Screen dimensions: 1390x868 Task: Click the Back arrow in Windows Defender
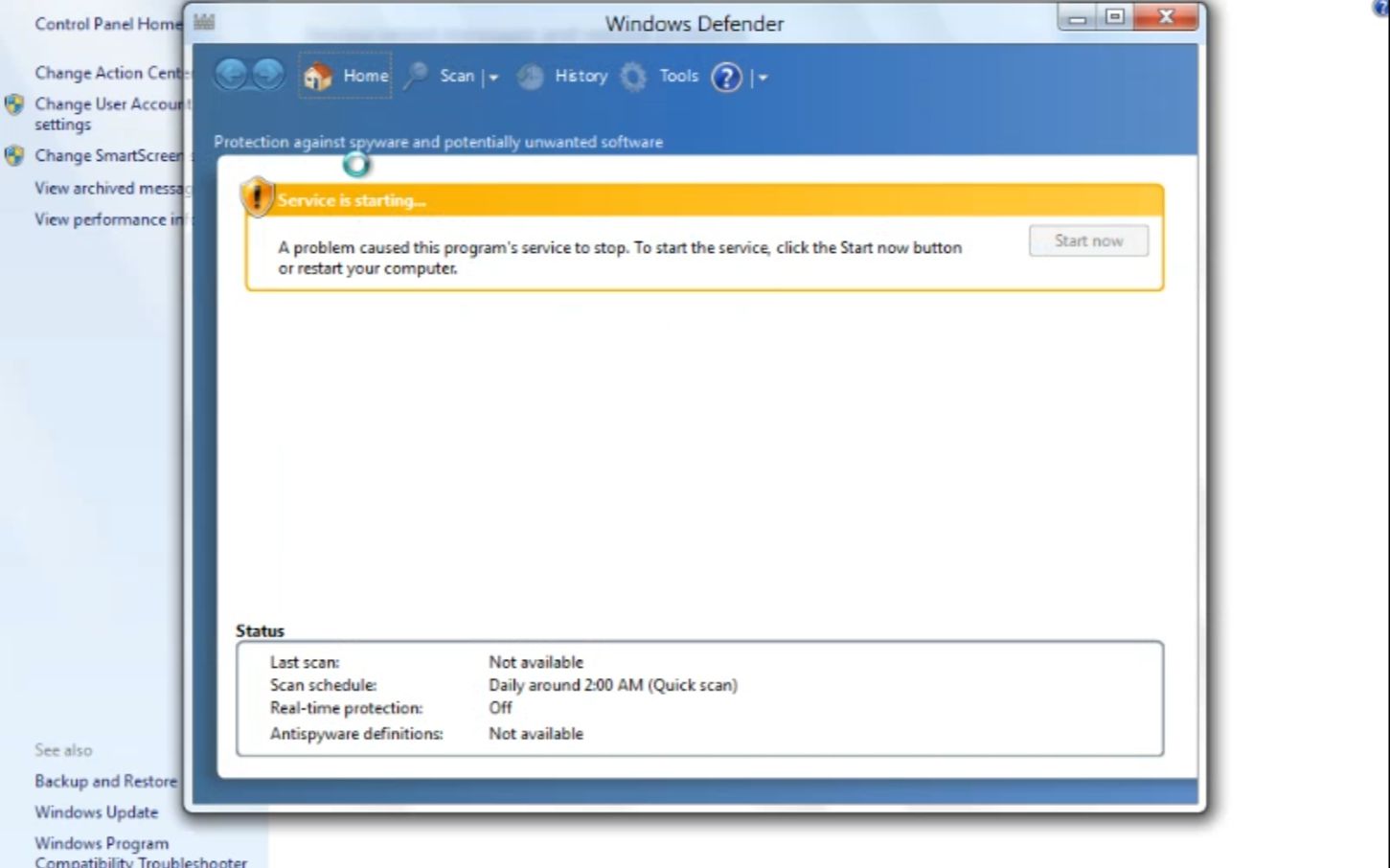[231, 75]
